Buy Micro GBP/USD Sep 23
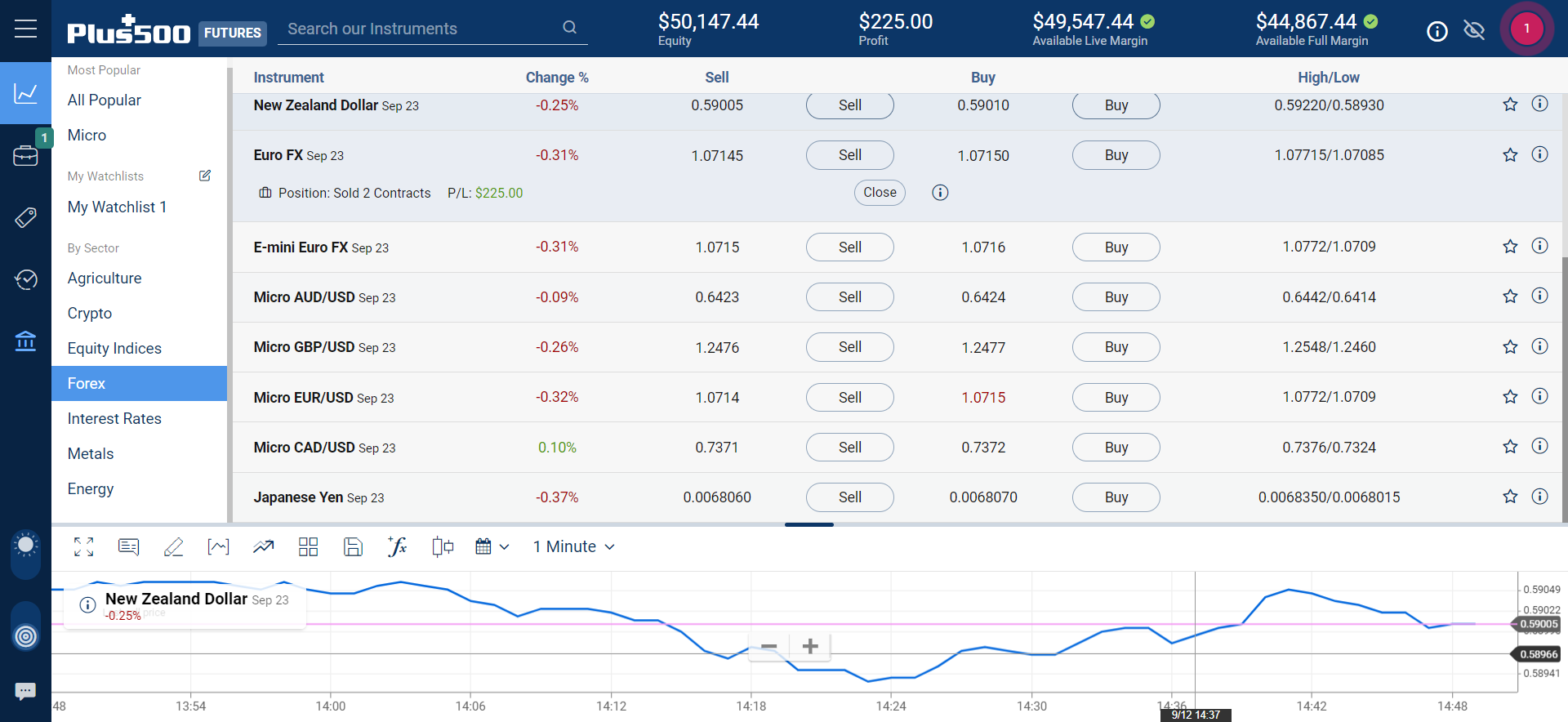1568x722 pixels. pos(1116,347)
